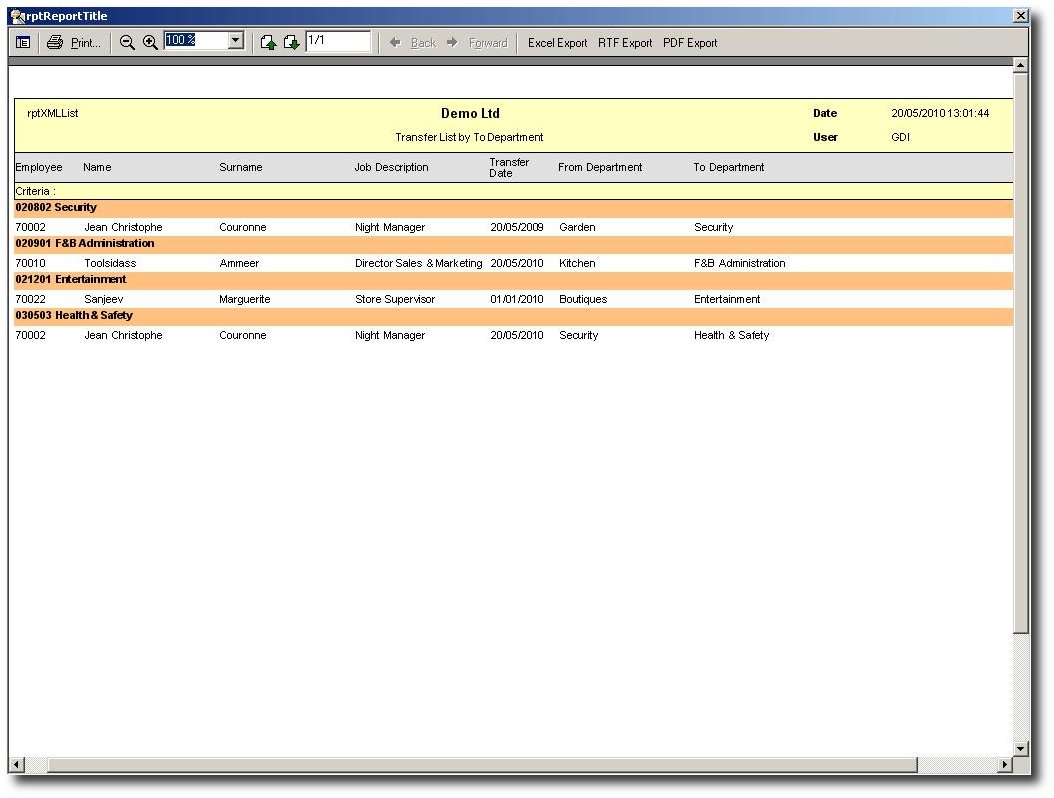Close the rptReportTitle window
The height and width of the screenshot is (798, 1054).
pyautogui.click(x=1020, y=16)
